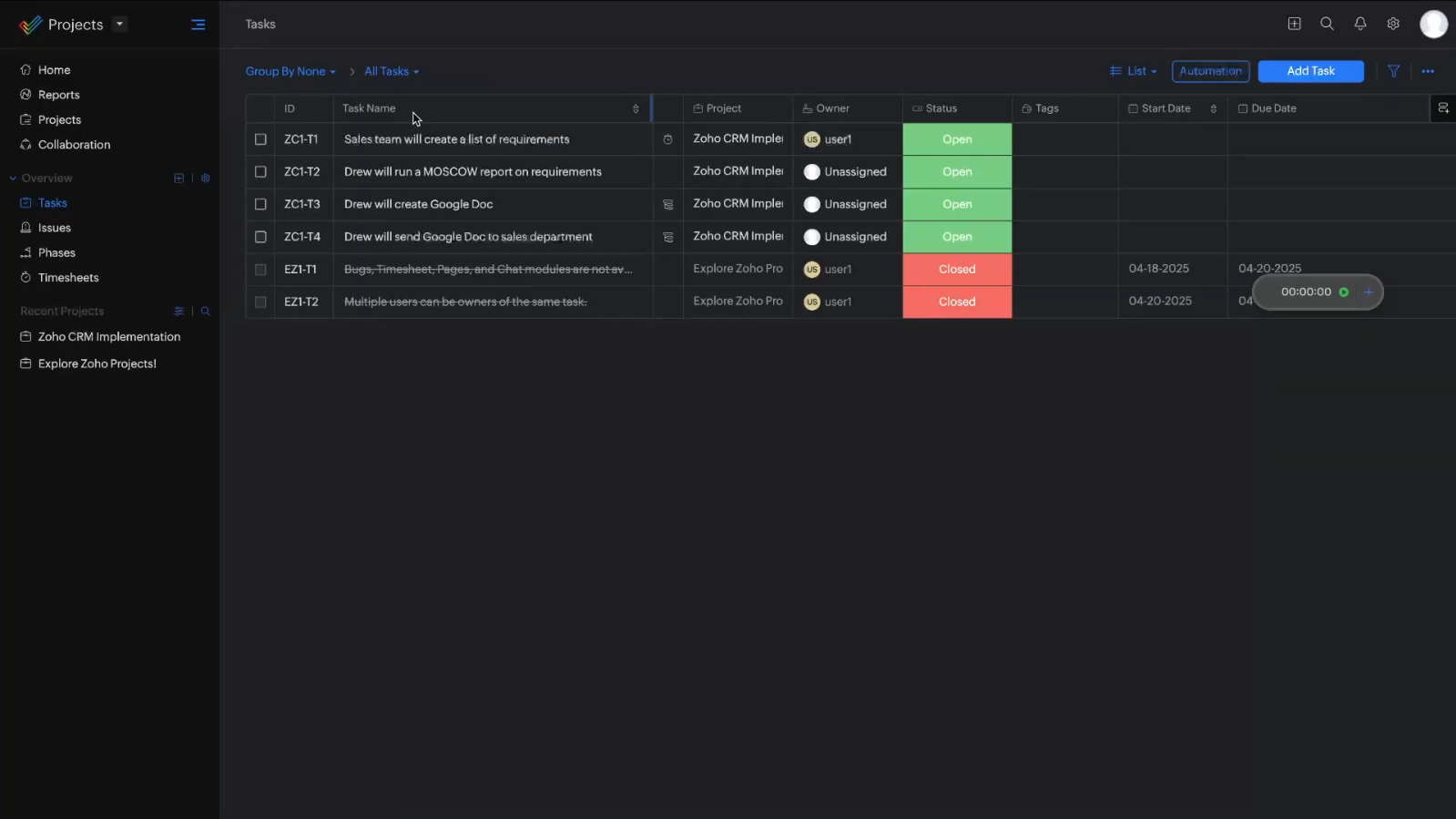Change the Unassigned owner of ZC1-T2
This screenshot has height=819, width=1456.
pyautogui.click(x=845, y=172)
